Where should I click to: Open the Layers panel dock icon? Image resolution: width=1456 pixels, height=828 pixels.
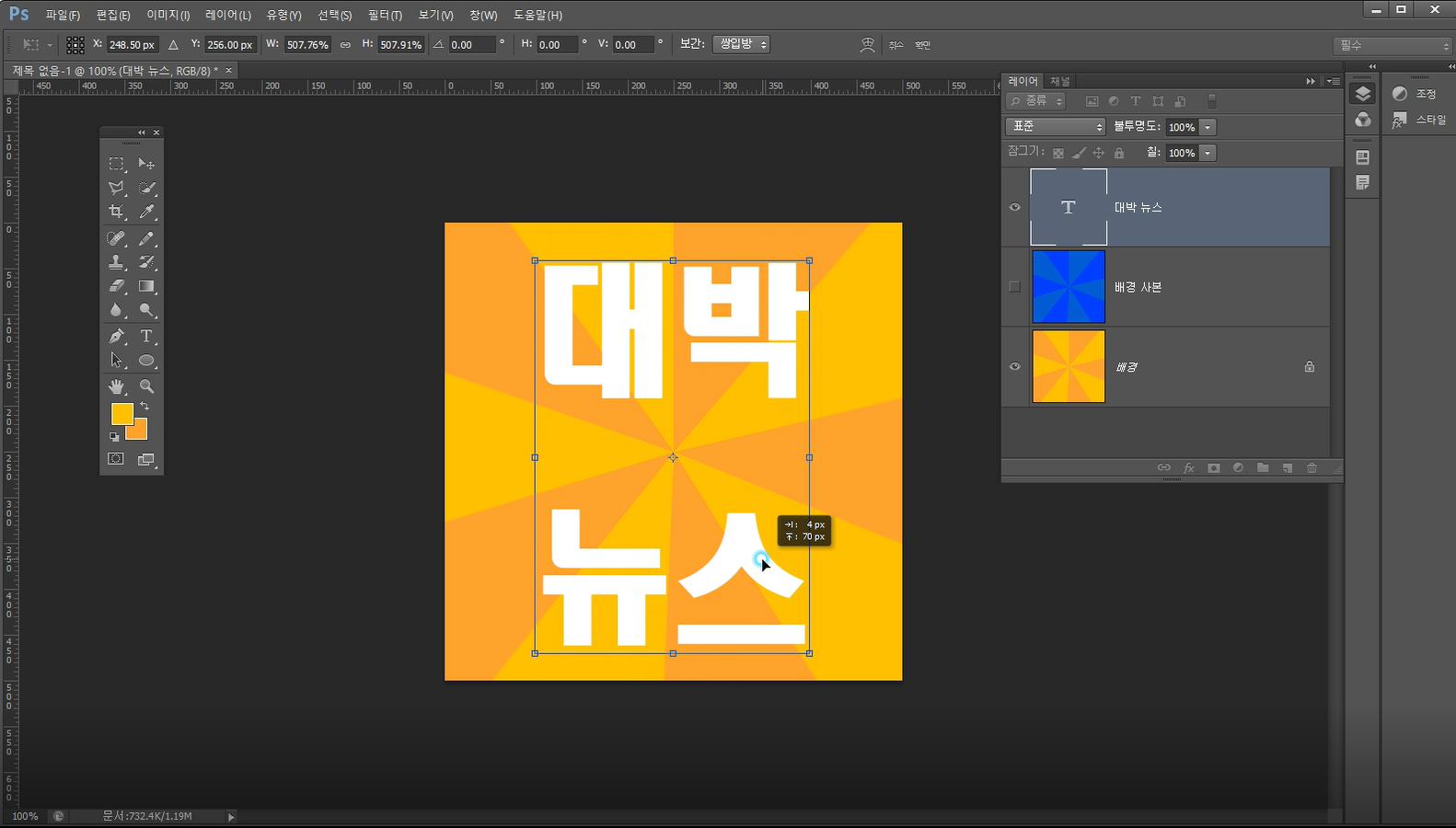1363,94
